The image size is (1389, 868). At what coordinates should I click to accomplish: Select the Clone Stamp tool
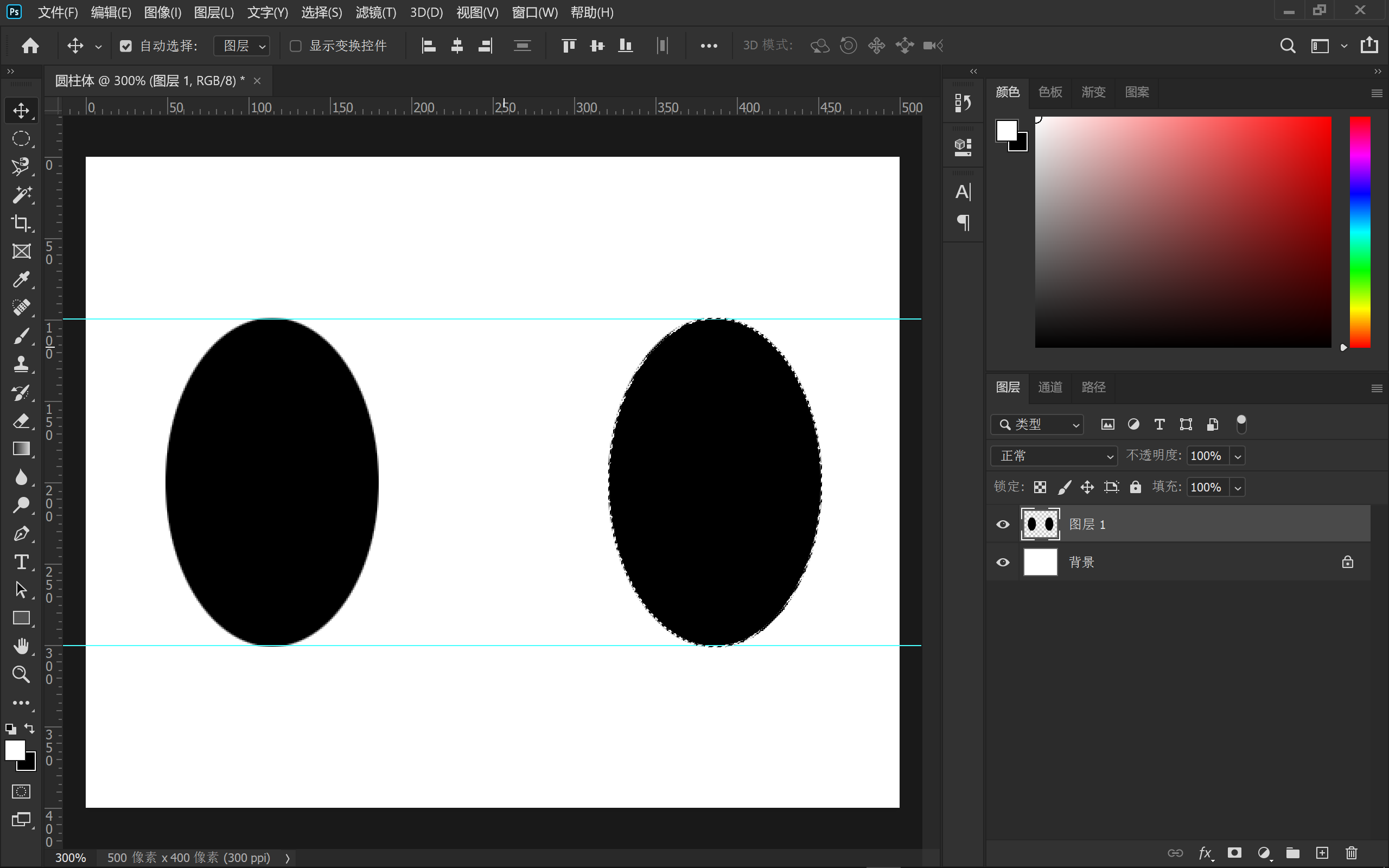click(21, 364)
